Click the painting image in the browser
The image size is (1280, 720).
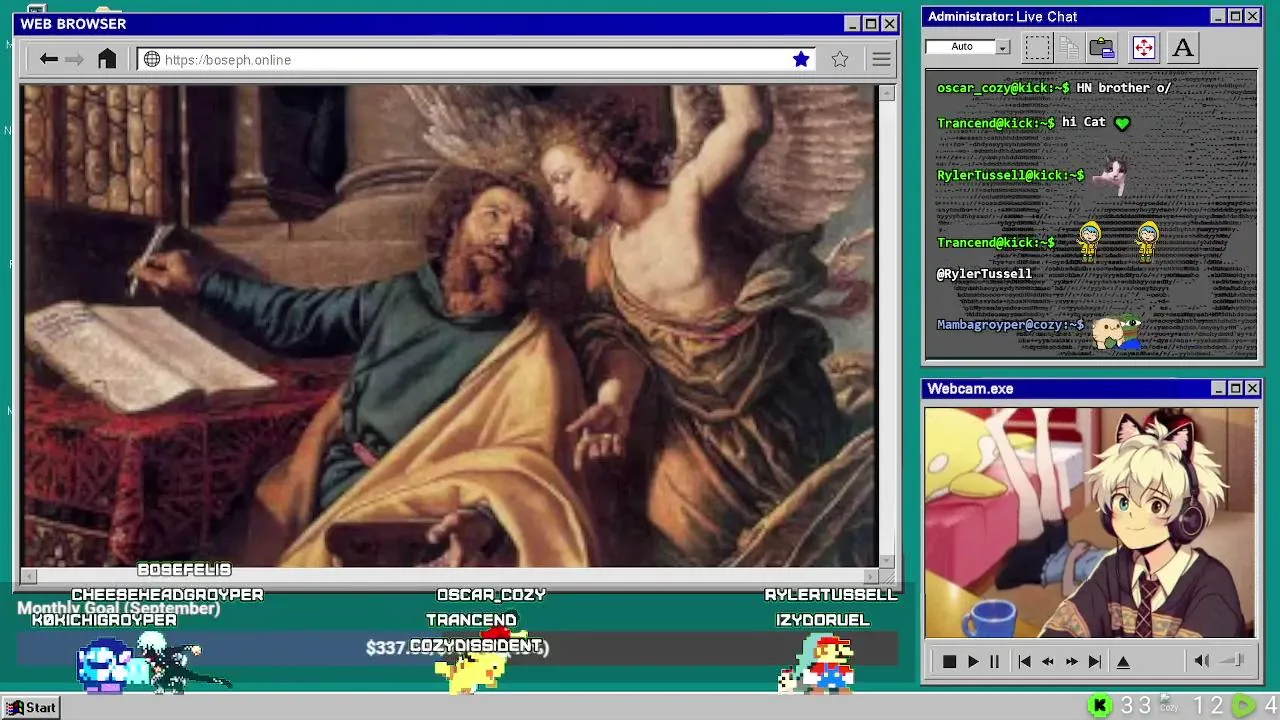(449, 326)
